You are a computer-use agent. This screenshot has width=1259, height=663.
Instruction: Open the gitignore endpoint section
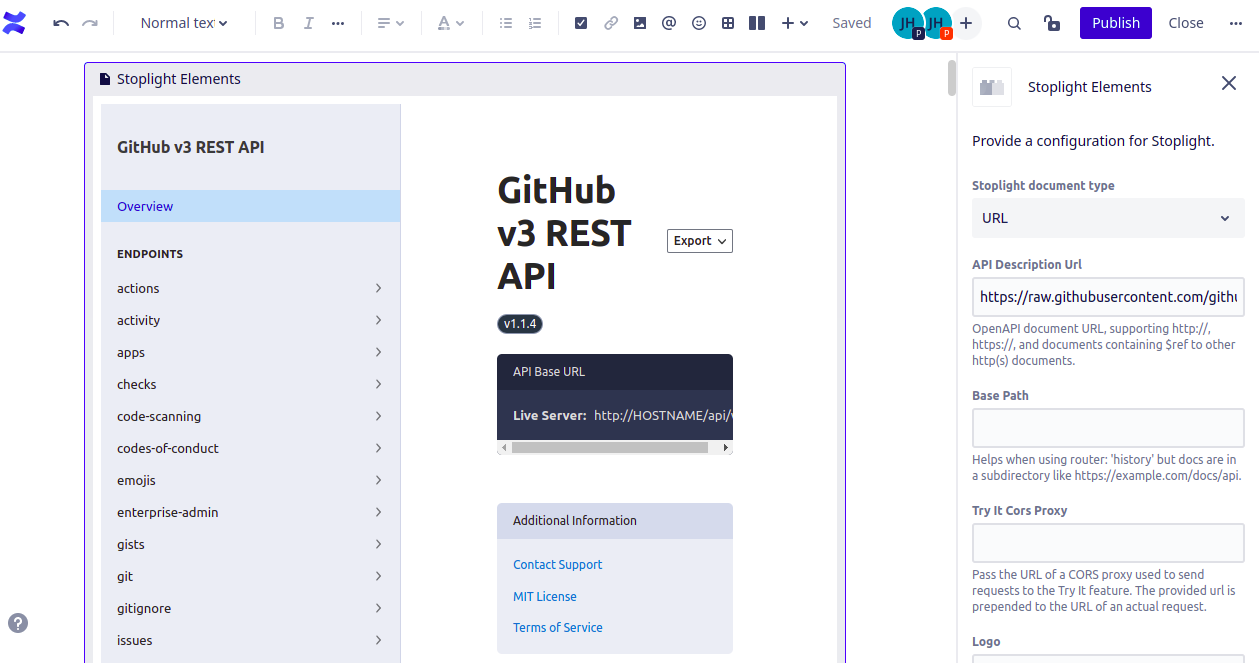250,608
